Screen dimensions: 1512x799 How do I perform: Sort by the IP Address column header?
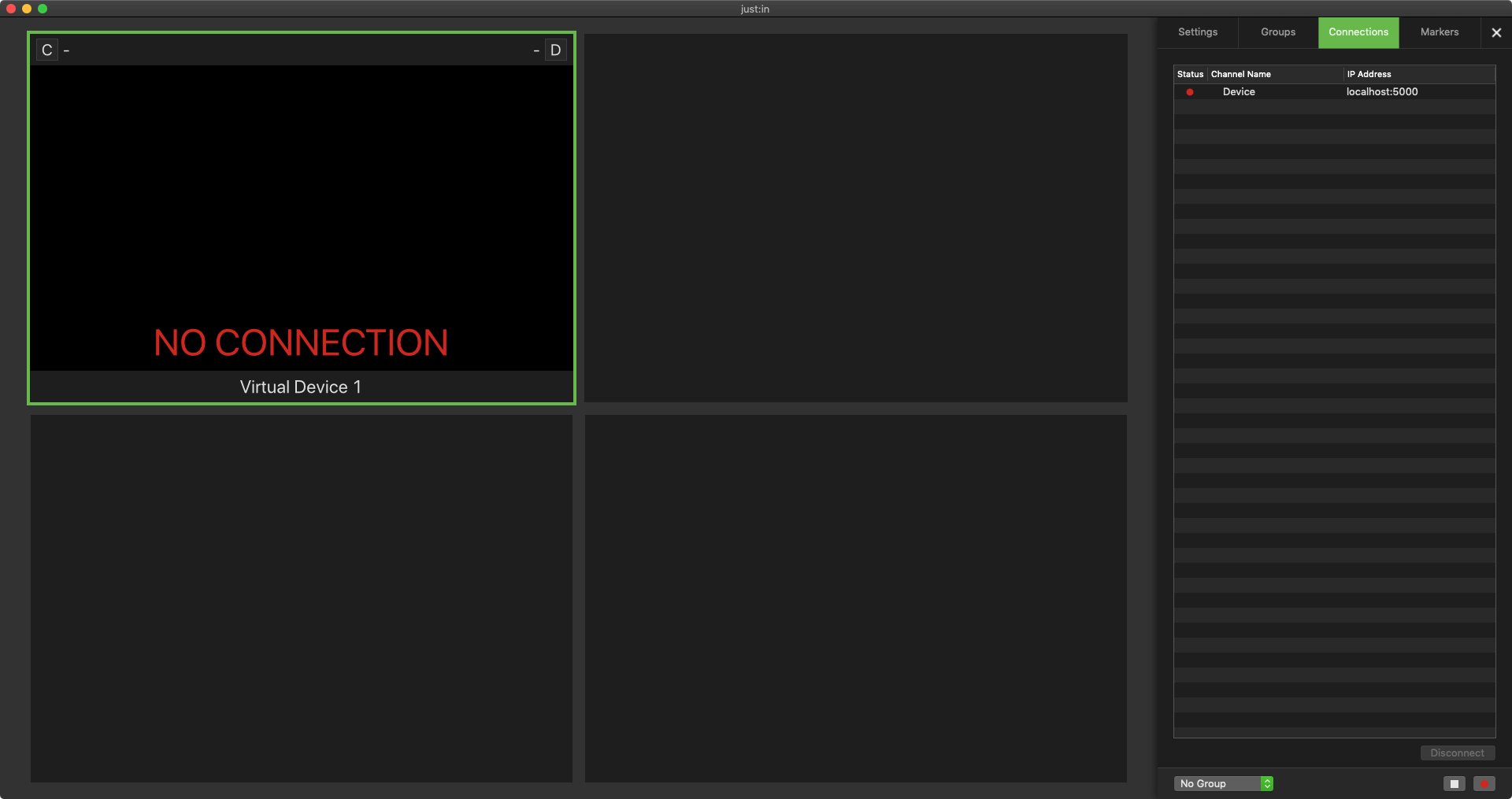[x=1419, y=74]
